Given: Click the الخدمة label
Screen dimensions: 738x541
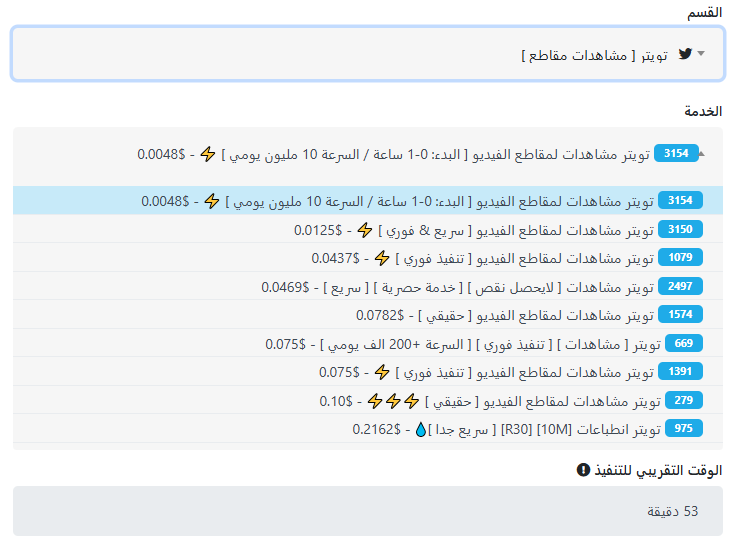Looking at the screenshot, I should tap(703, 111).
